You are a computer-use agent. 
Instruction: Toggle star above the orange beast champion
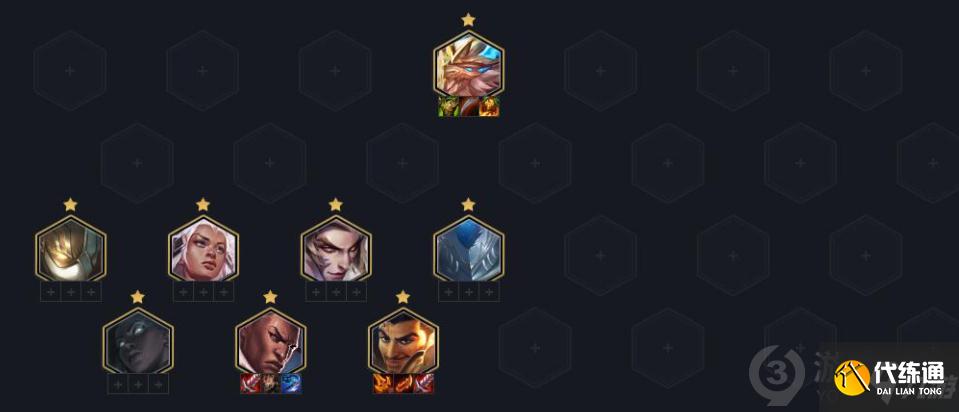point(468,20)
